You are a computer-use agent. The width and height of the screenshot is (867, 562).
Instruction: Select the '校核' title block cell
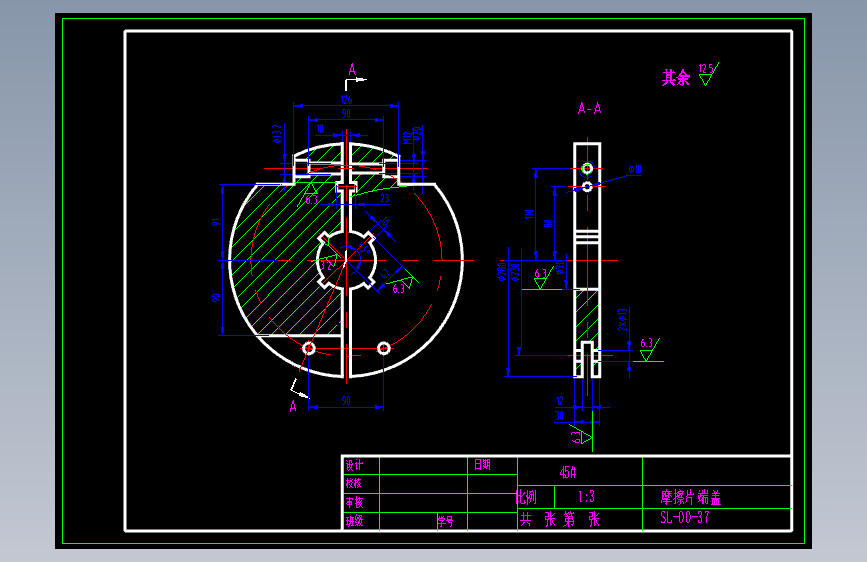coord(354,483)
